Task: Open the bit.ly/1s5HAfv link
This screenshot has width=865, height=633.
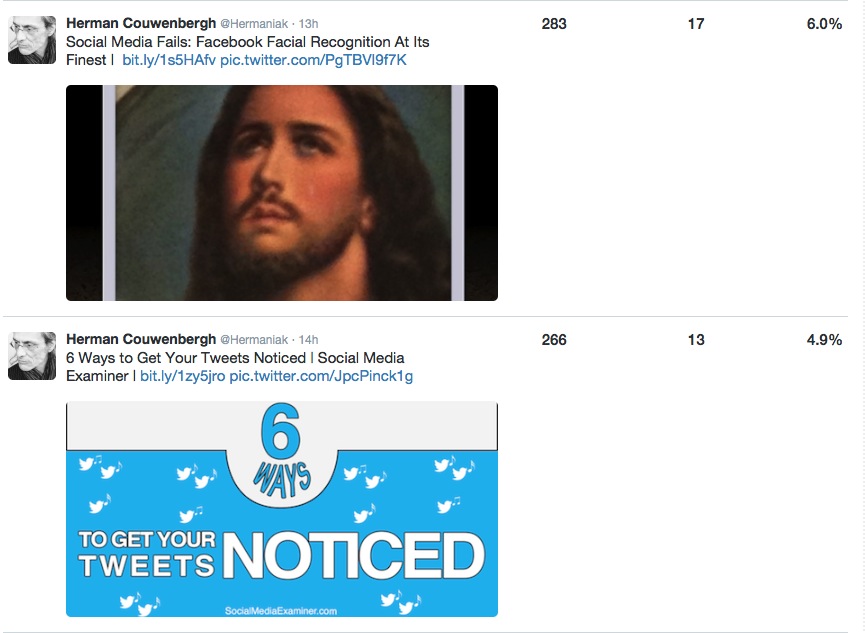Action: [169, 60]
